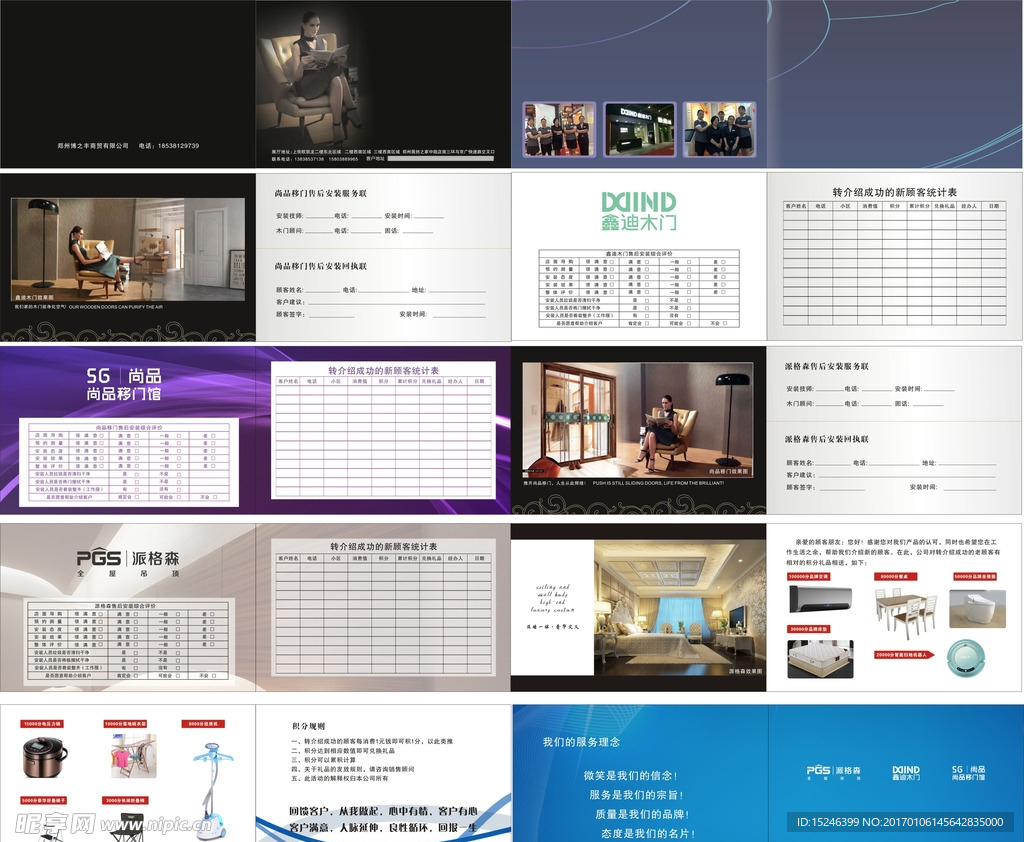Viewport: 1024px width, 842px height.
Task: Click the 尚品移门售后安装服务联 heading
Action: pos(321,193)
